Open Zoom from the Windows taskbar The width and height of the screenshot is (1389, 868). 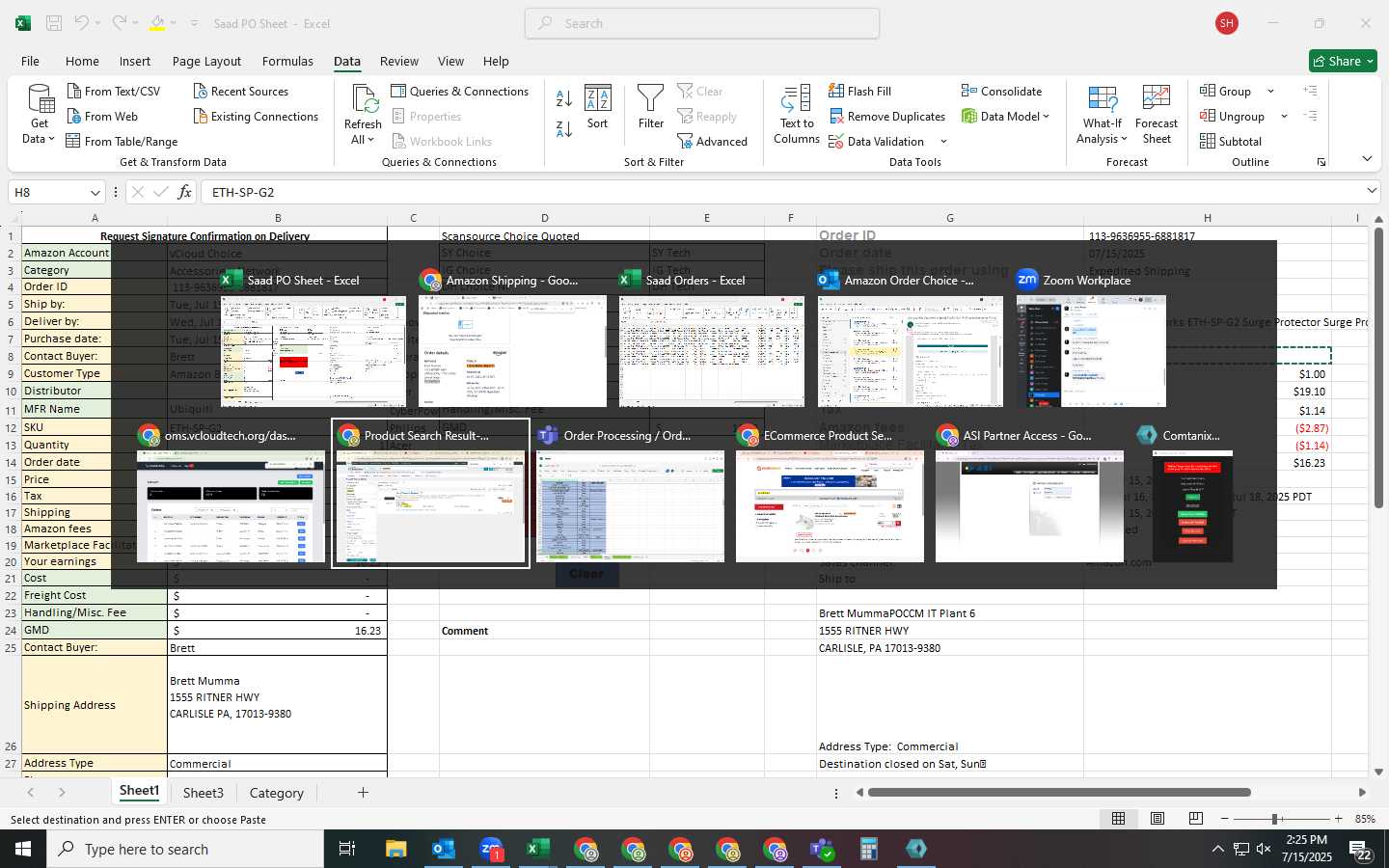point(491,849)
